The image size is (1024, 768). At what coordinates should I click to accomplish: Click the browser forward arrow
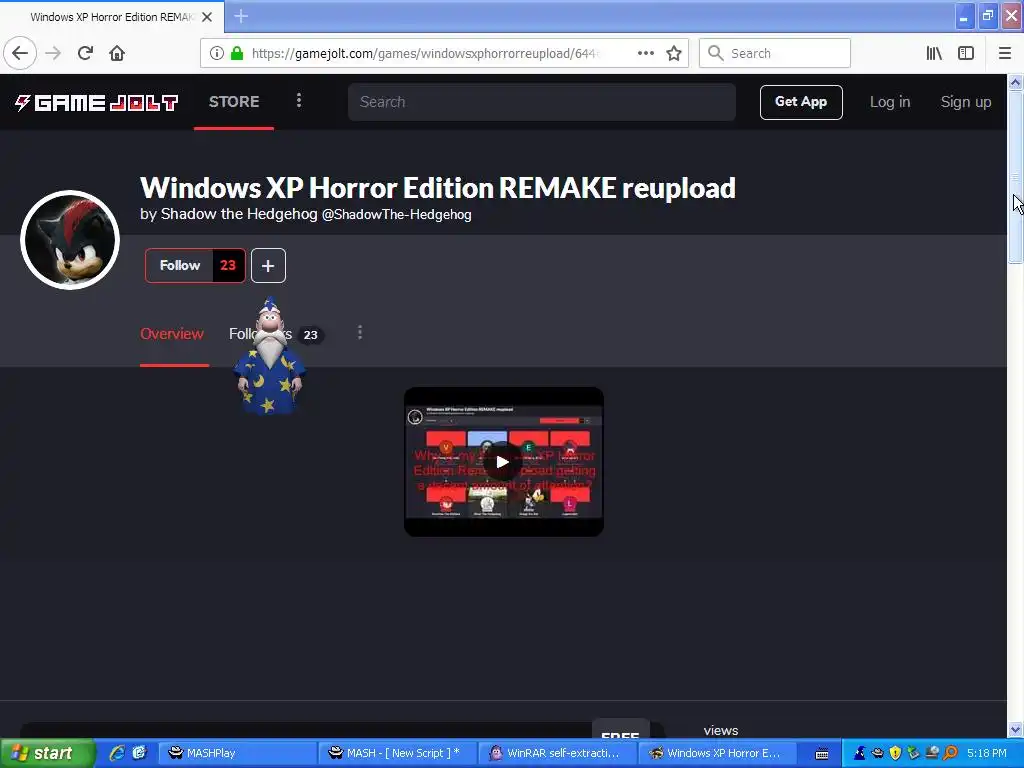point(54,53)
